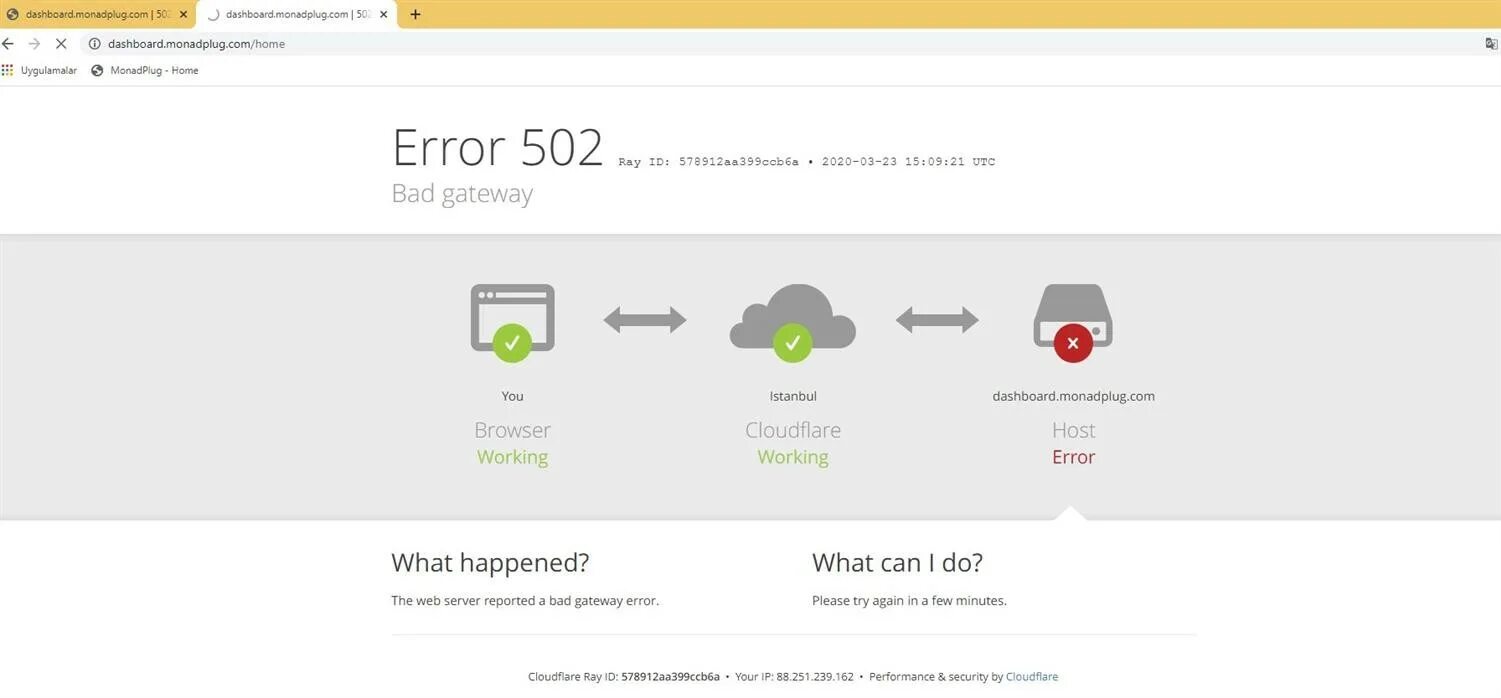The width and height of the screenshot is (1501, 698).
Task: Click the site info icon in address bar
Action: (x=95, y=44)
